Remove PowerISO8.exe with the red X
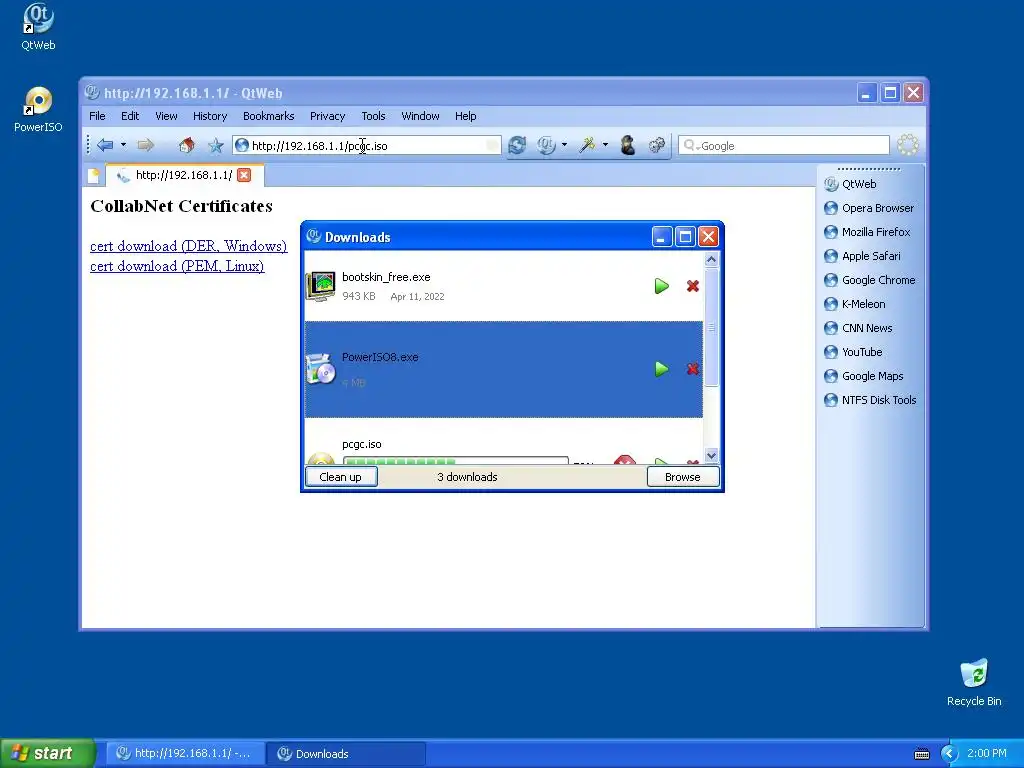This screenshot has height=768, width=1024. tap(693, 369)
